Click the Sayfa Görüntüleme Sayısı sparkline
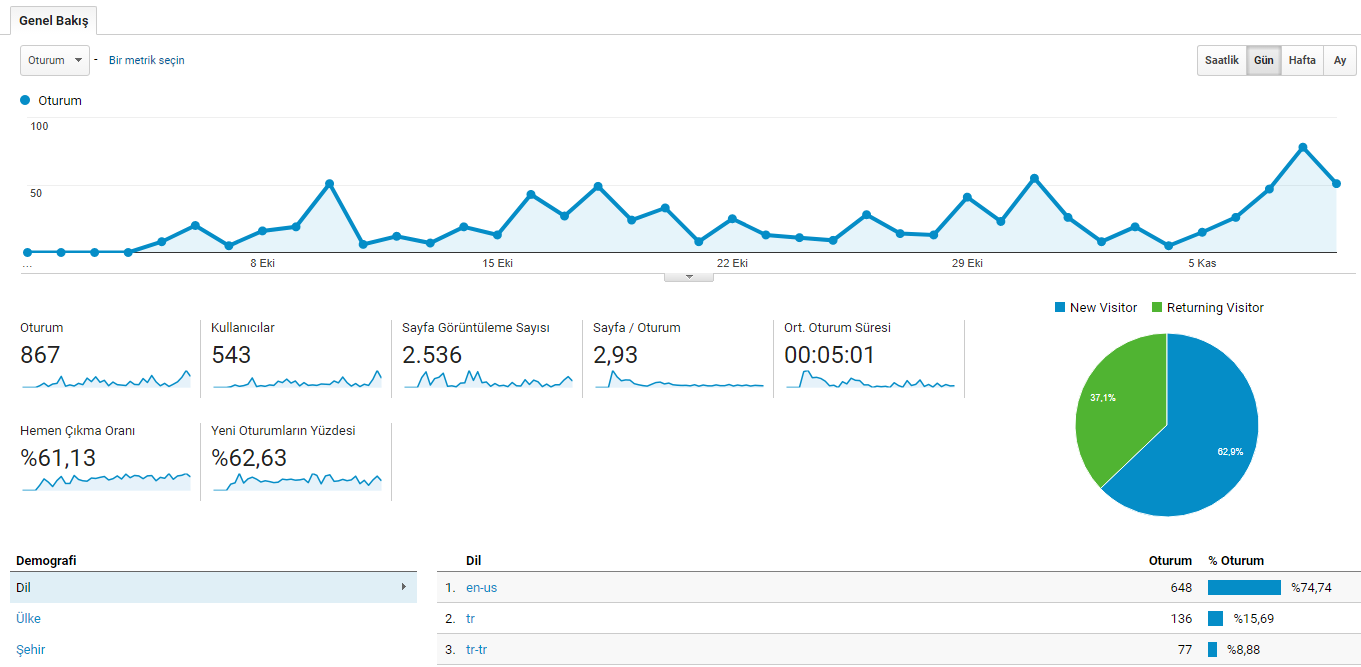The image size is (1361, 667). tap(488, 379)
